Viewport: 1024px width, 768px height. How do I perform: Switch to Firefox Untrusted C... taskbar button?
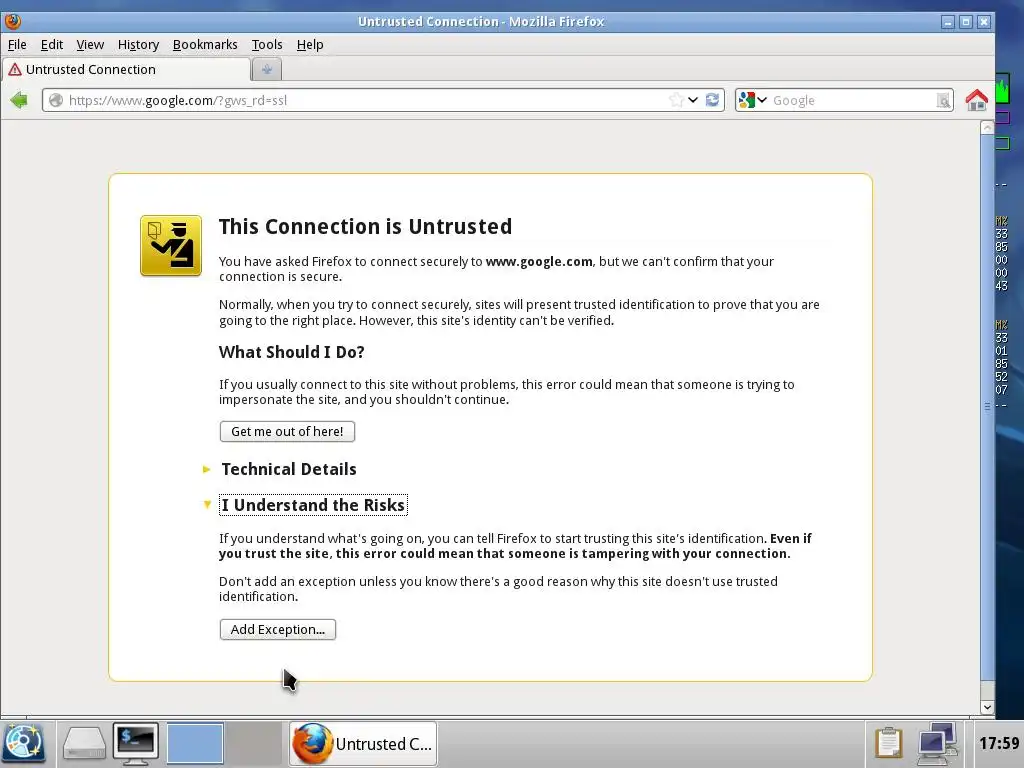[362, 743]
